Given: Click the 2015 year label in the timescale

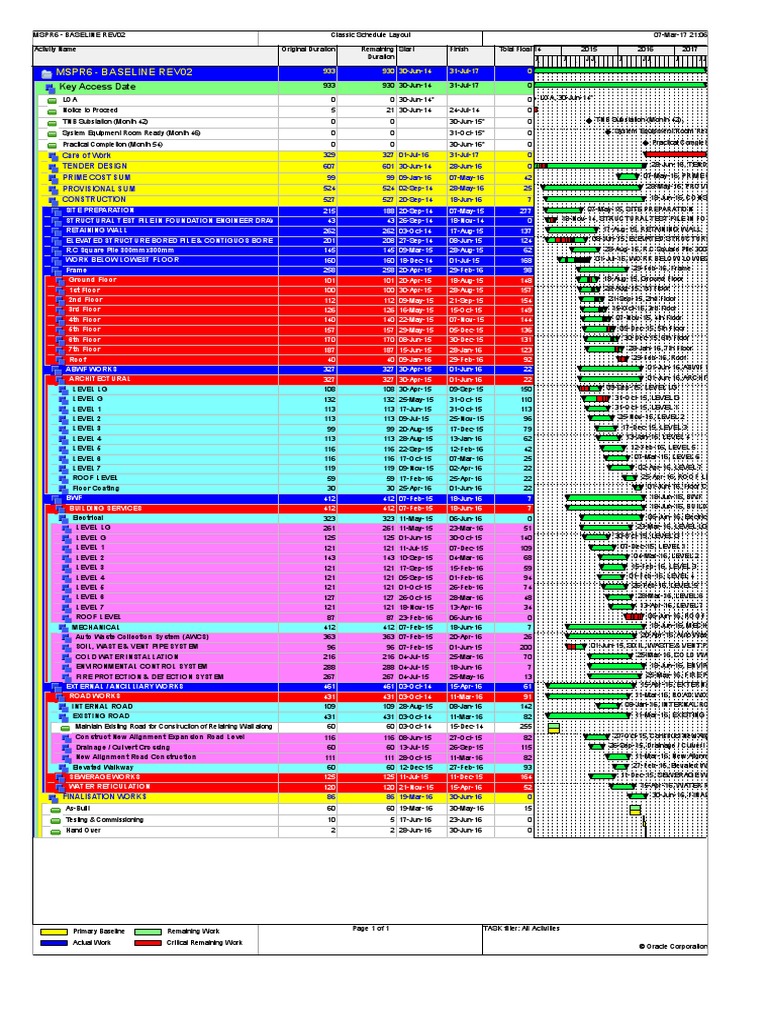Looking at the screenshot, I should [x=589, y=50].
